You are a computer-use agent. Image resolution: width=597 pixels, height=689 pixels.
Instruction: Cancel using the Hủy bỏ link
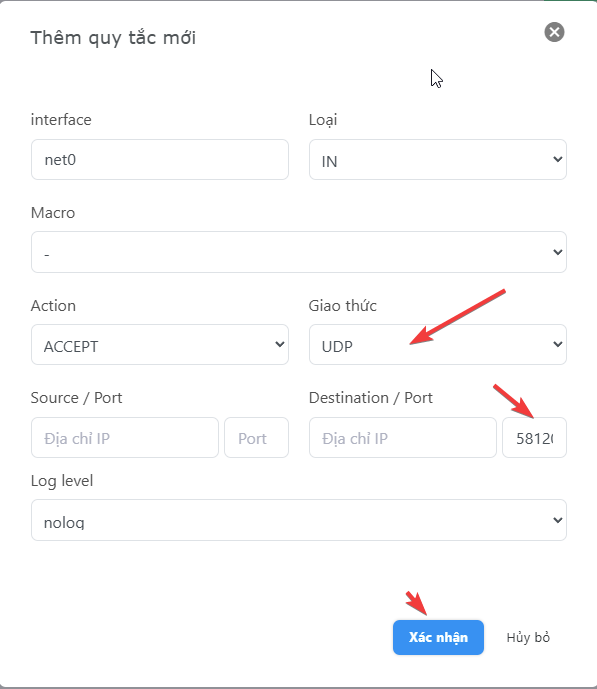click(x=528, y=638)
